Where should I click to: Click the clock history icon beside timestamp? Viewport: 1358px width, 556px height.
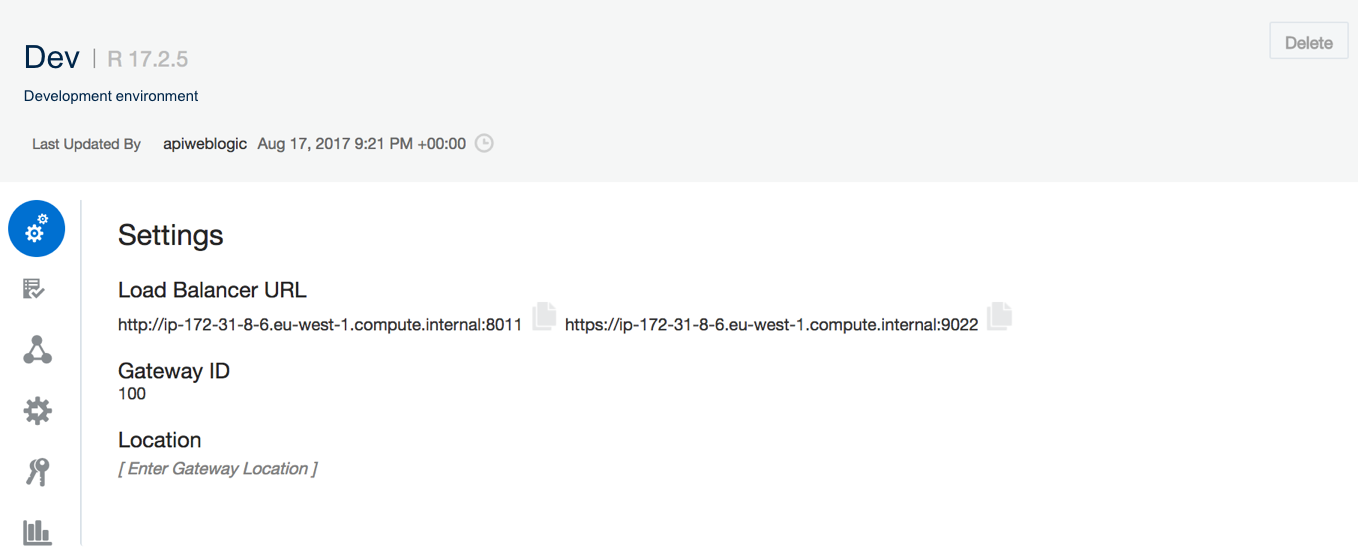click(484, 143)
